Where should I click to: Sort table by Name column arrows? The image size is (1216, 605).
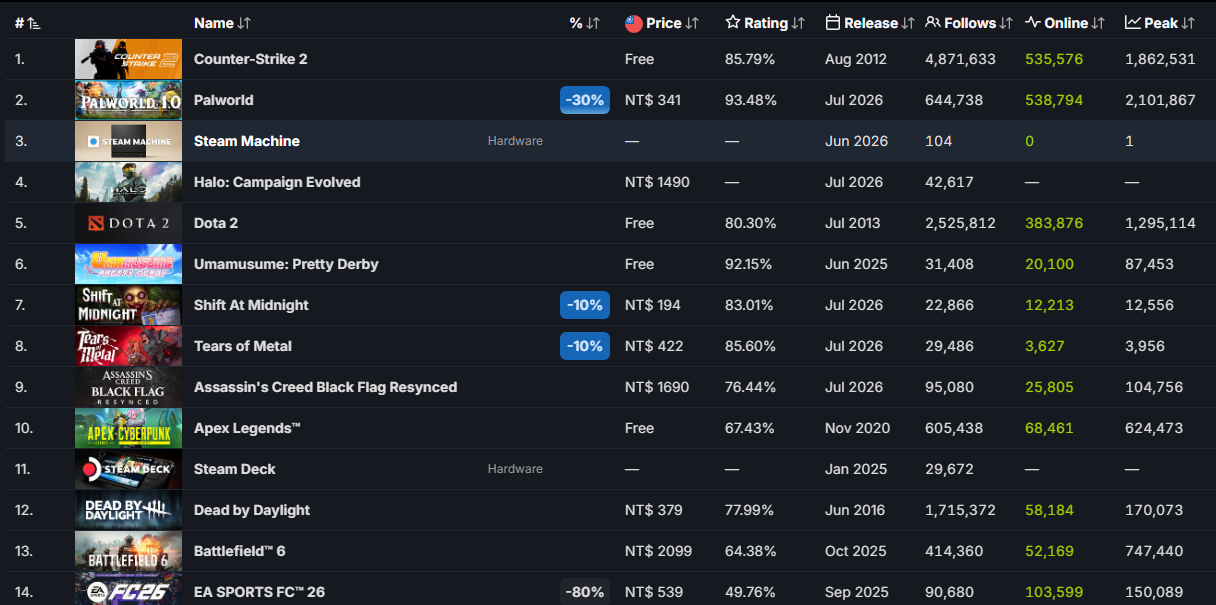point(245,23)
